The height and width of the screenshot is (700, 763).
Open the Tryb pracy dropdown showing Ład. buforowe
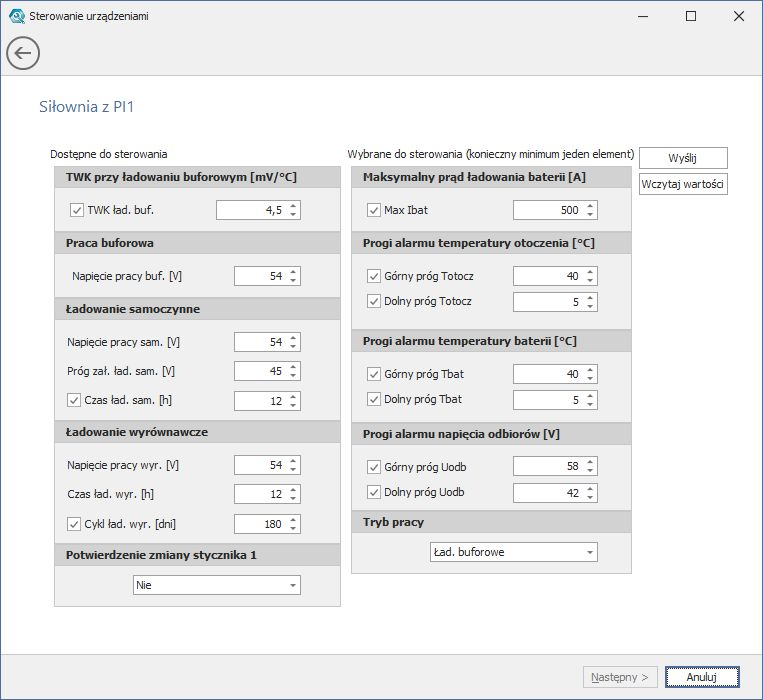click(x=514, y=552)
